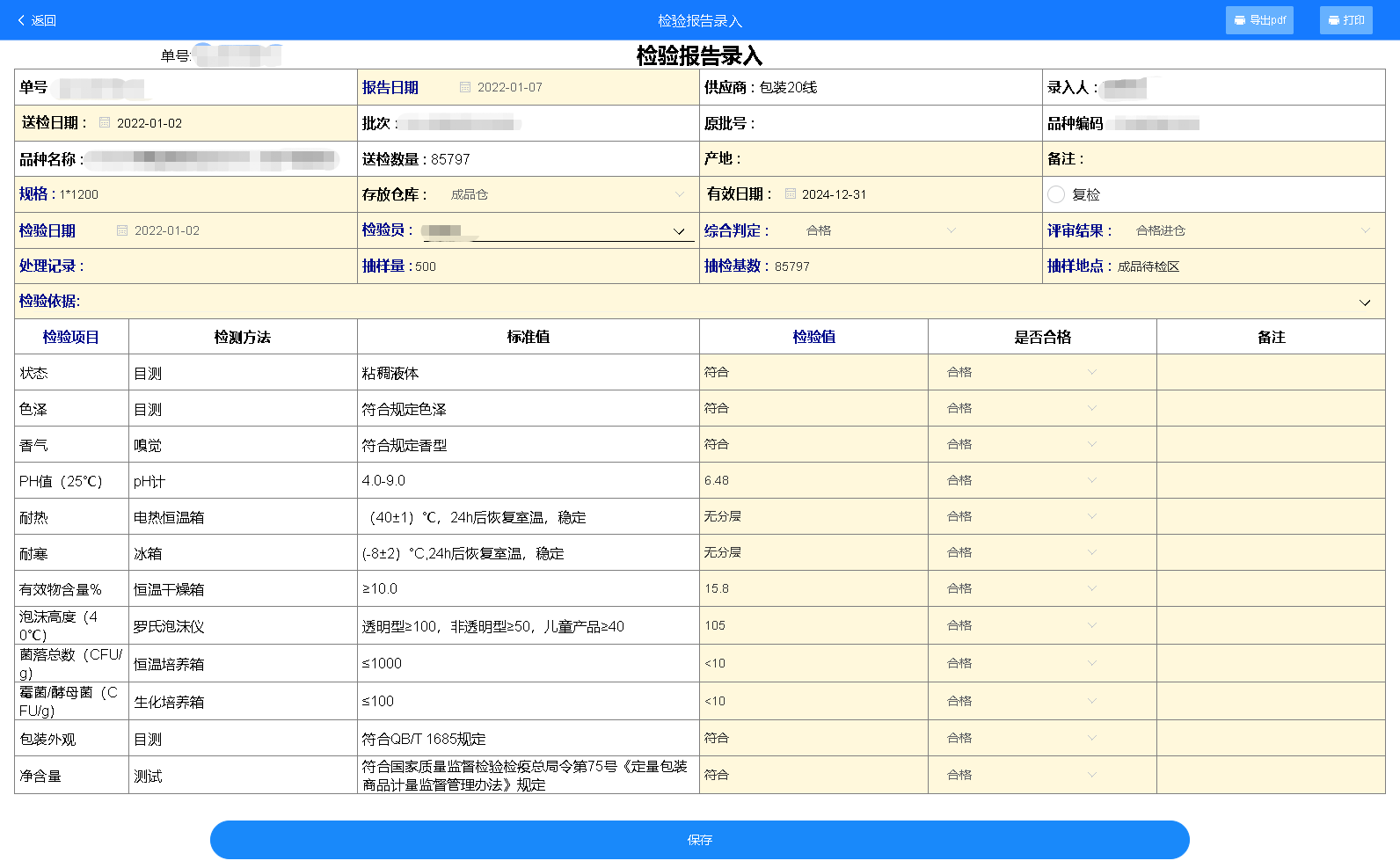Click the 保存 save button
The width and height of the screenshot is (1400, 868).
click(x=699, y=840)
